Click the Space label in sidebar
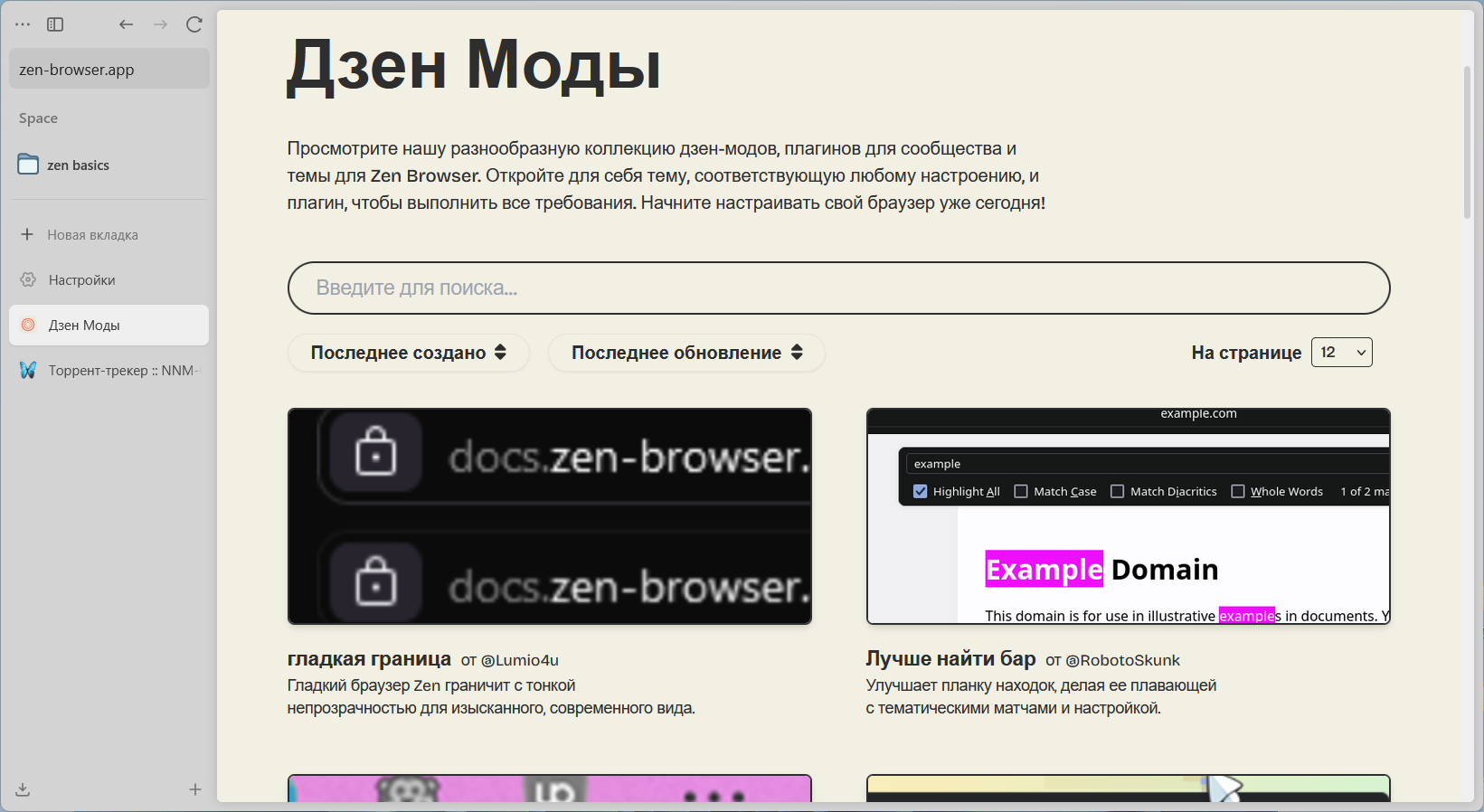1484x812 pixels. (38, 118)
